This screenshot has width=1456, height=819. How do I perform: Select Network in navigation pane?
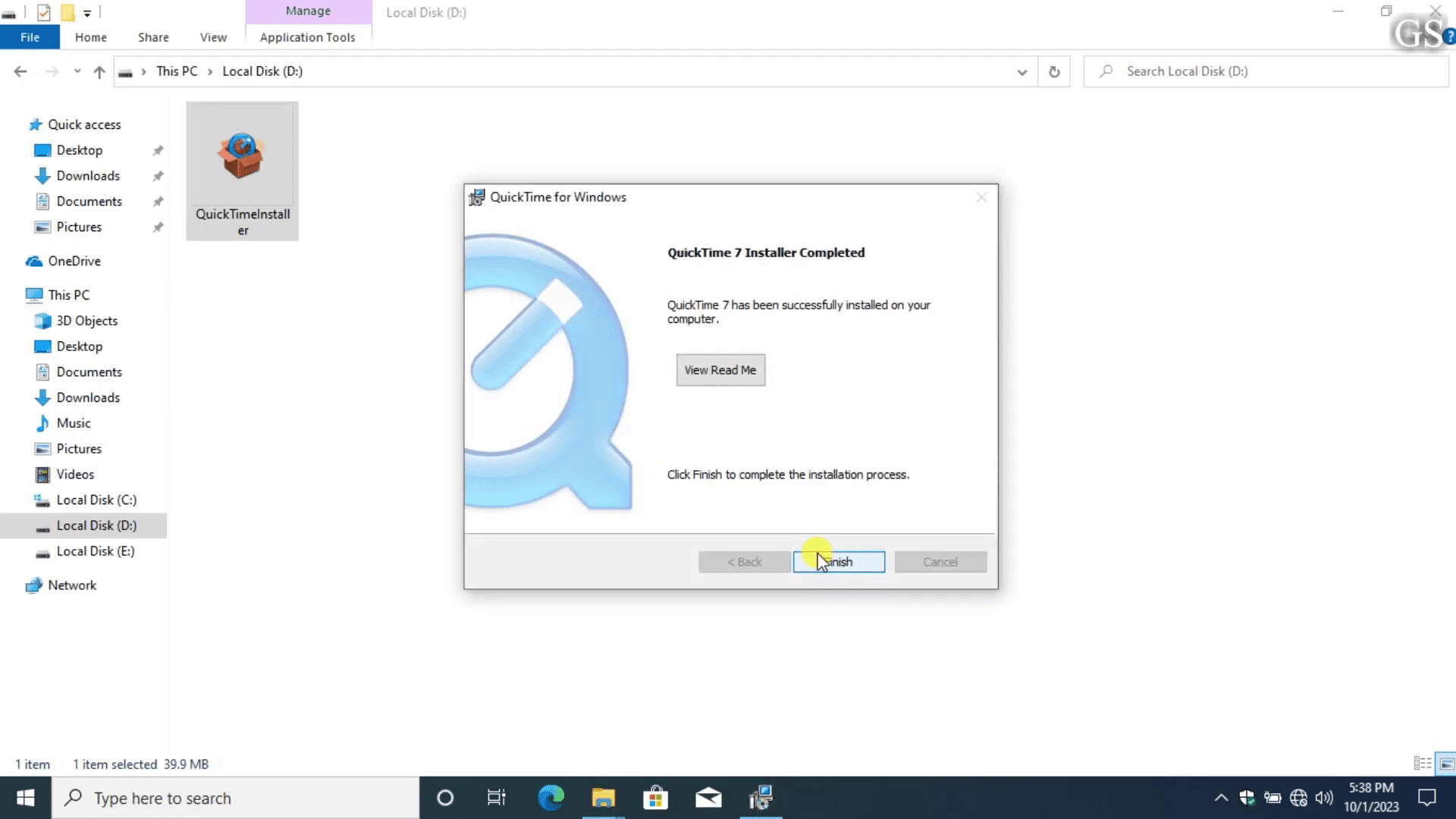coord(72,585)
